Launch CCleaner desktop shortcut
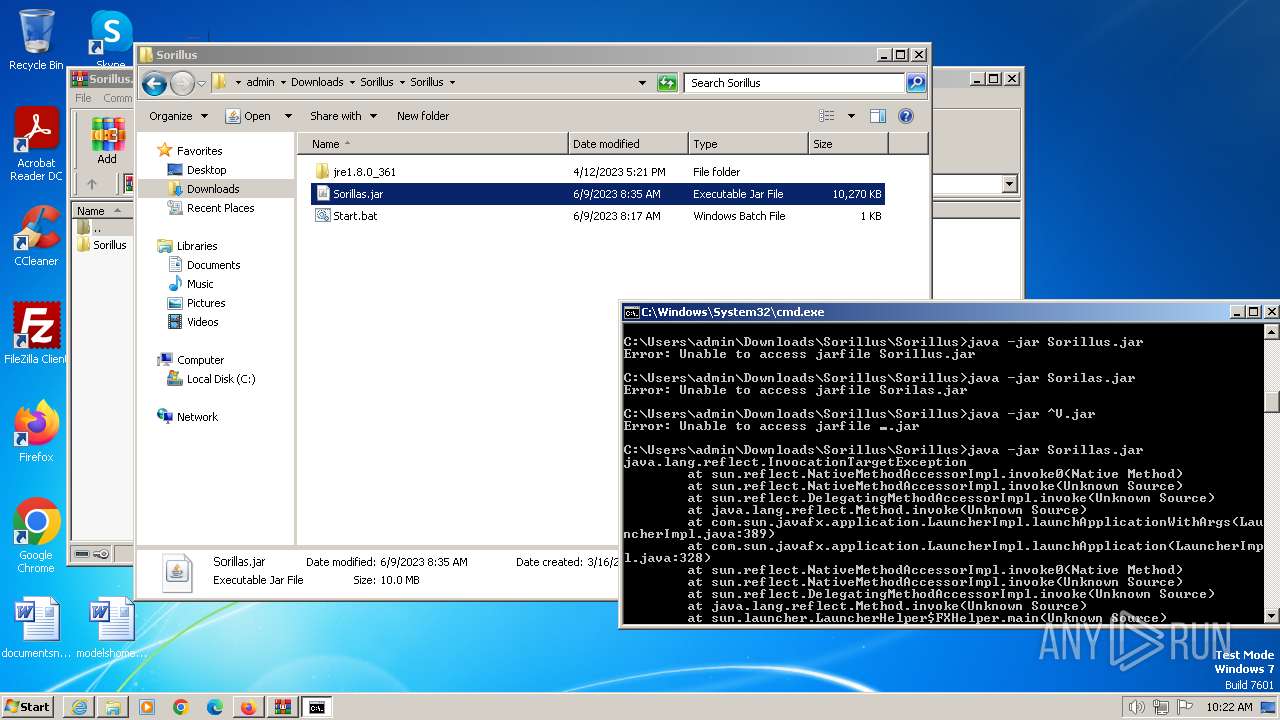1280x720 pixels. pos(36,236)
